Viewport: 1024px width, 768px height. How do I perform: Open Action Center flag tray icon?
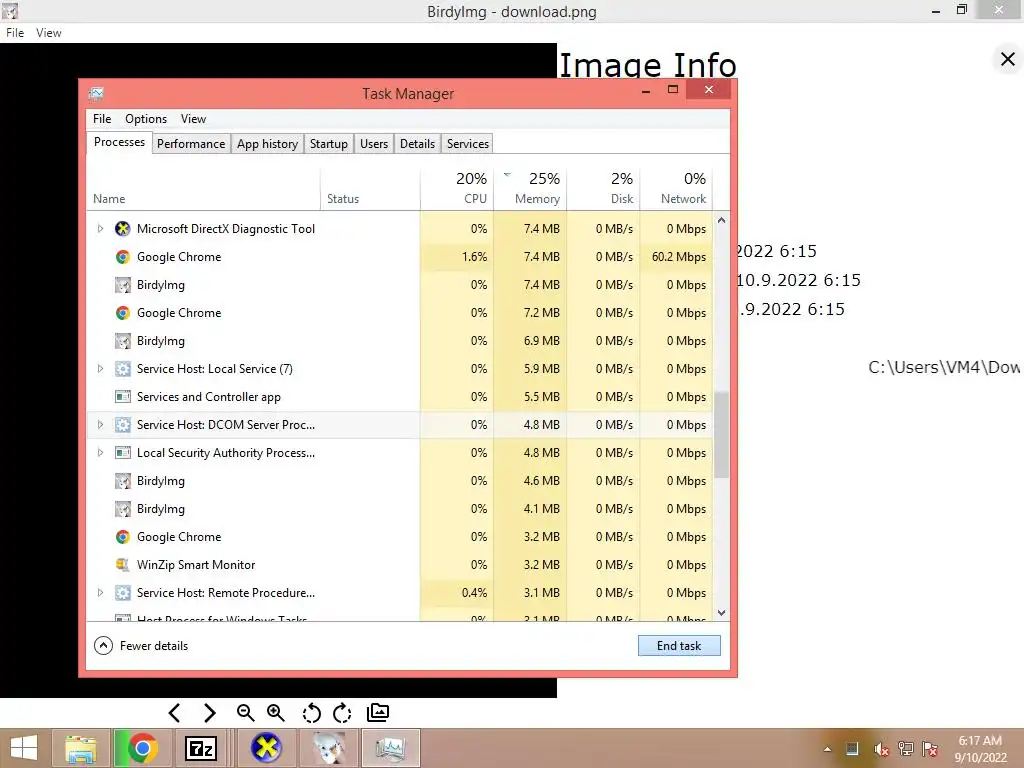point(930,749)
